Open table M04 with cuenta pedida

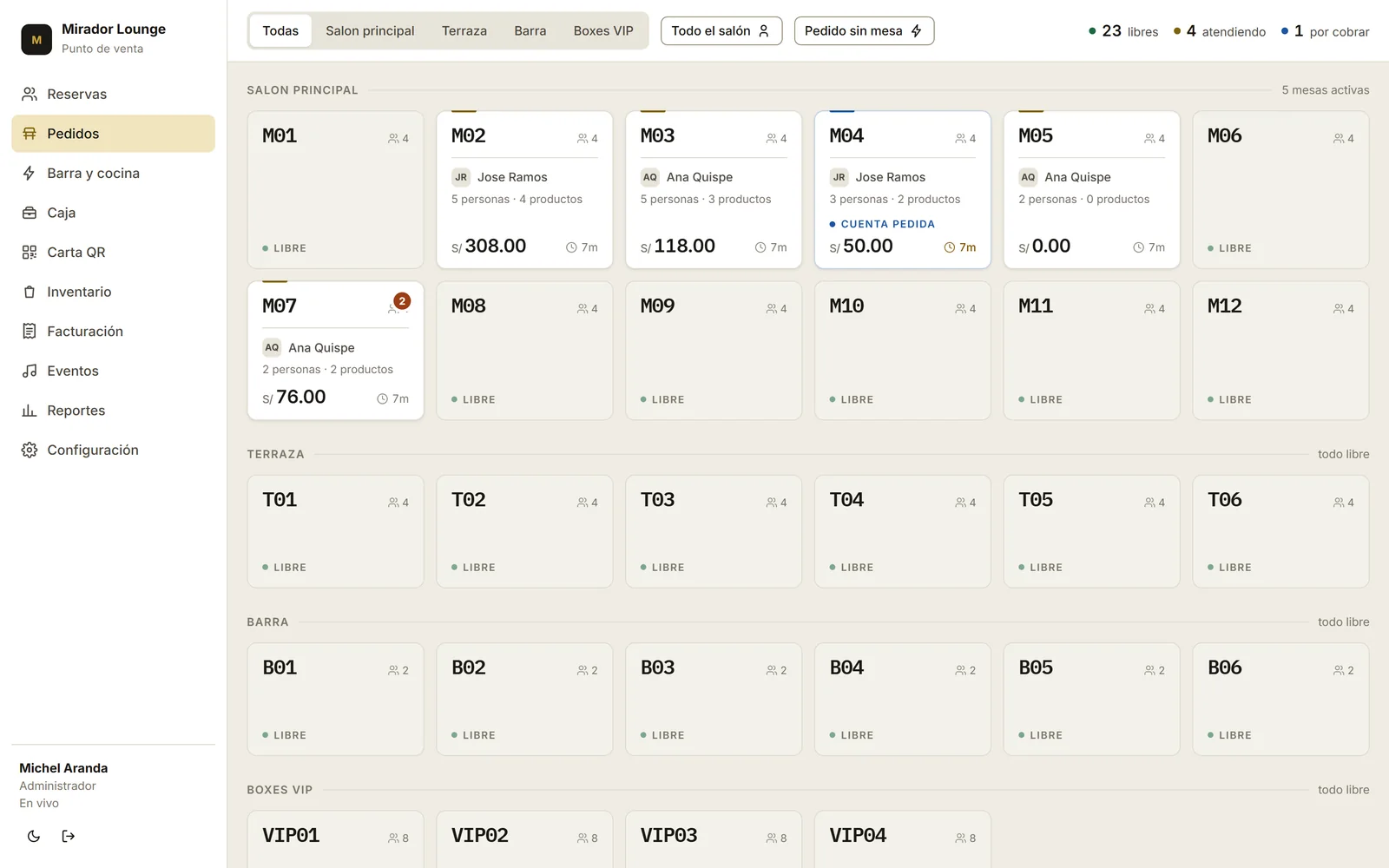point(903,189)
